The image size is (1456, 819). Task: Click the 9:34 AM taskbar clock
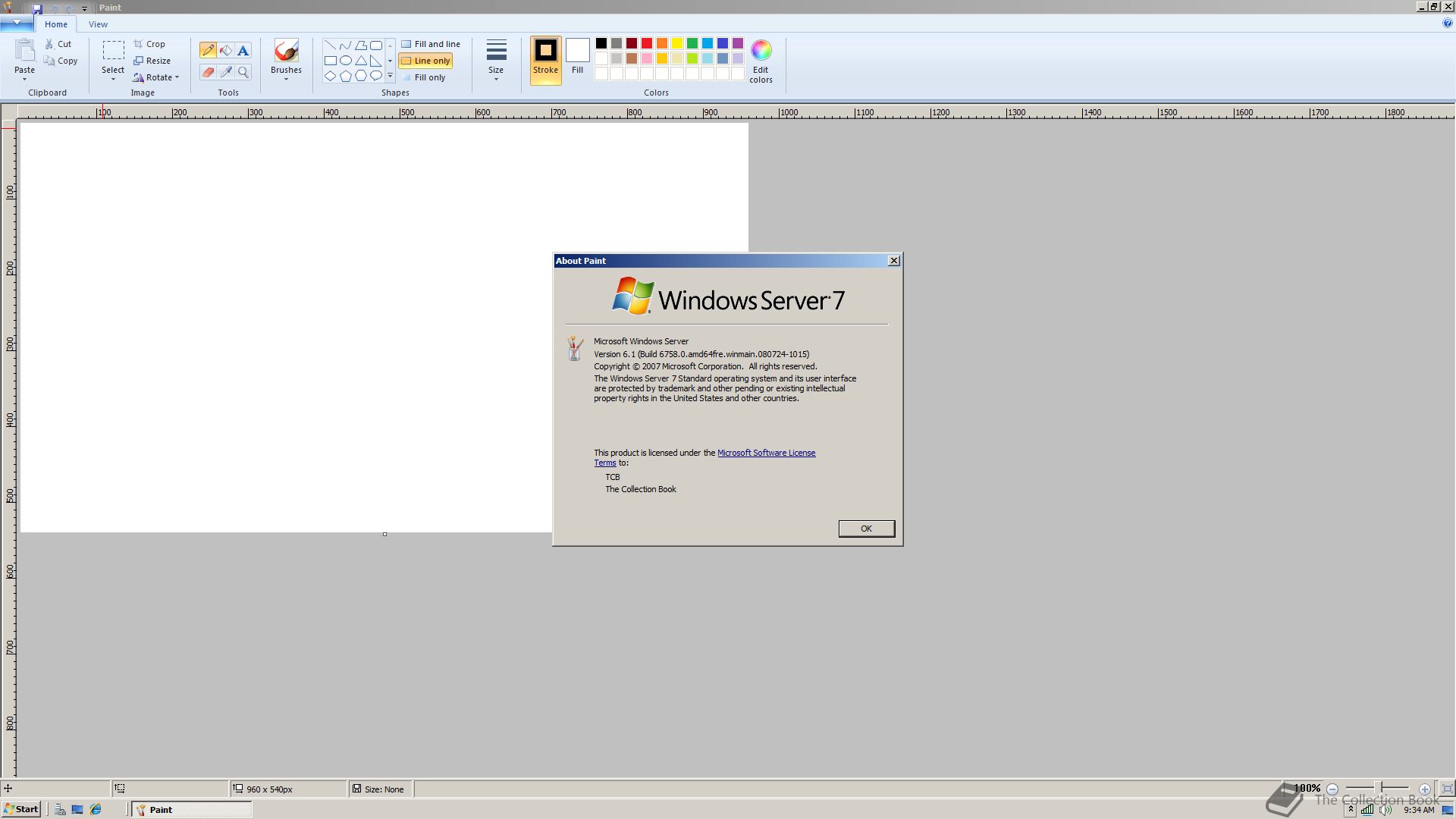pyautogui.click(x=1419, y=810)
